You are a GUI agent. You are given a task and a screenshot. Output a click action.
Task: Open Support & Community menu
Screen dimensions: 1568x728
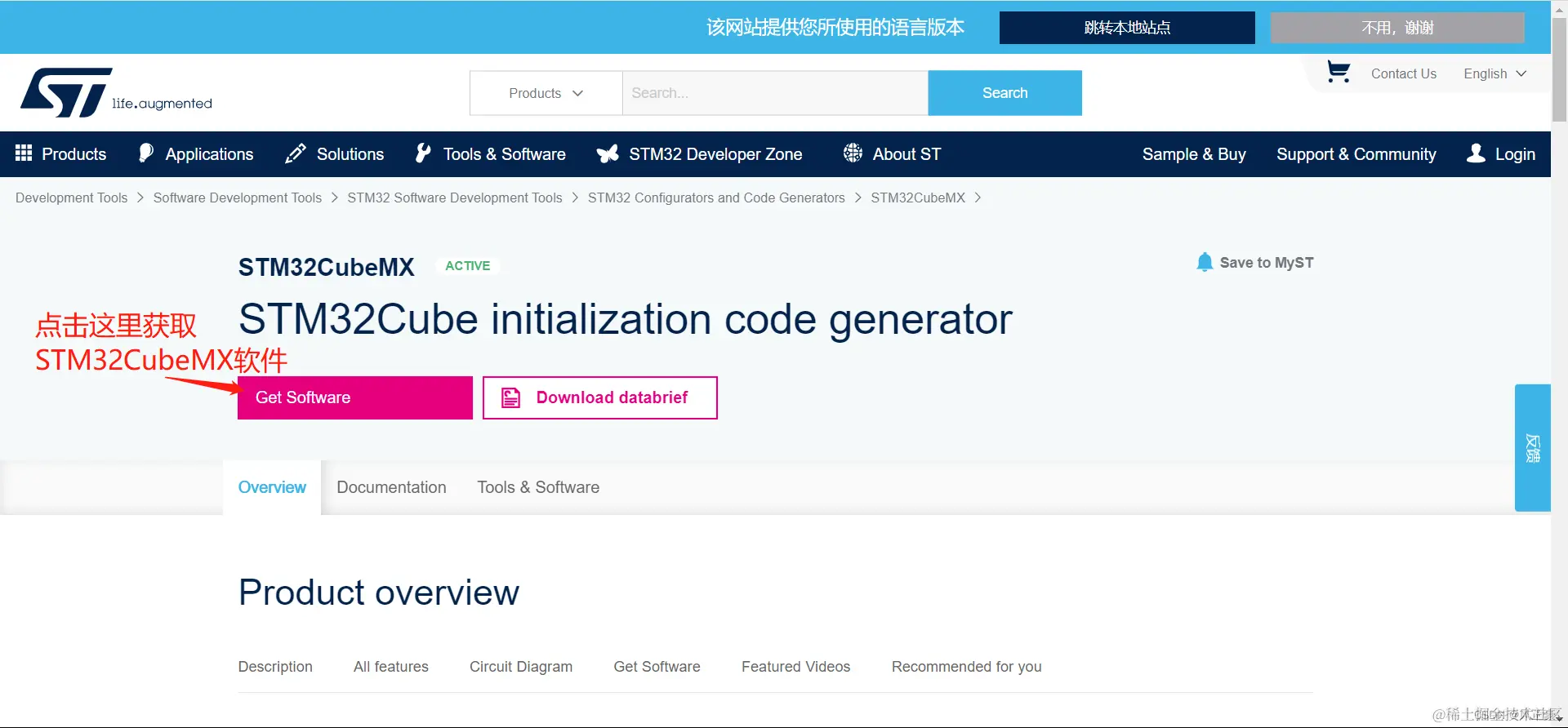(x=1356, y=154)
